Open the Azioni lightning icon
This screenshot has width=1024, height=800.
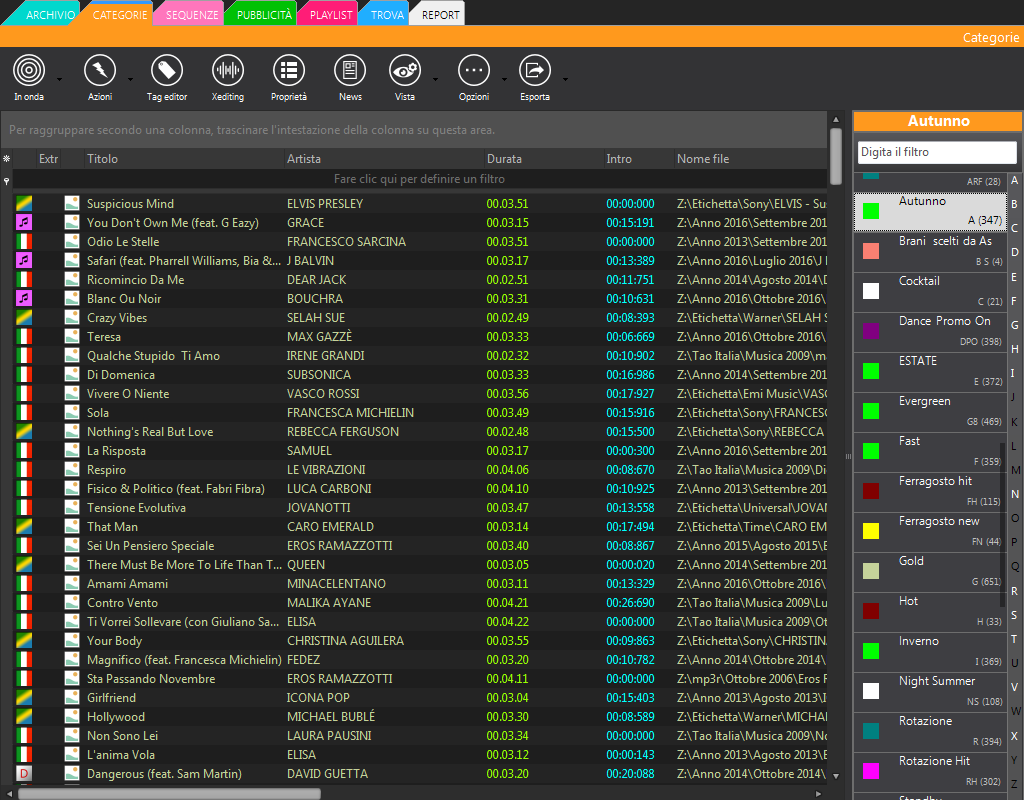click(99, 71)
